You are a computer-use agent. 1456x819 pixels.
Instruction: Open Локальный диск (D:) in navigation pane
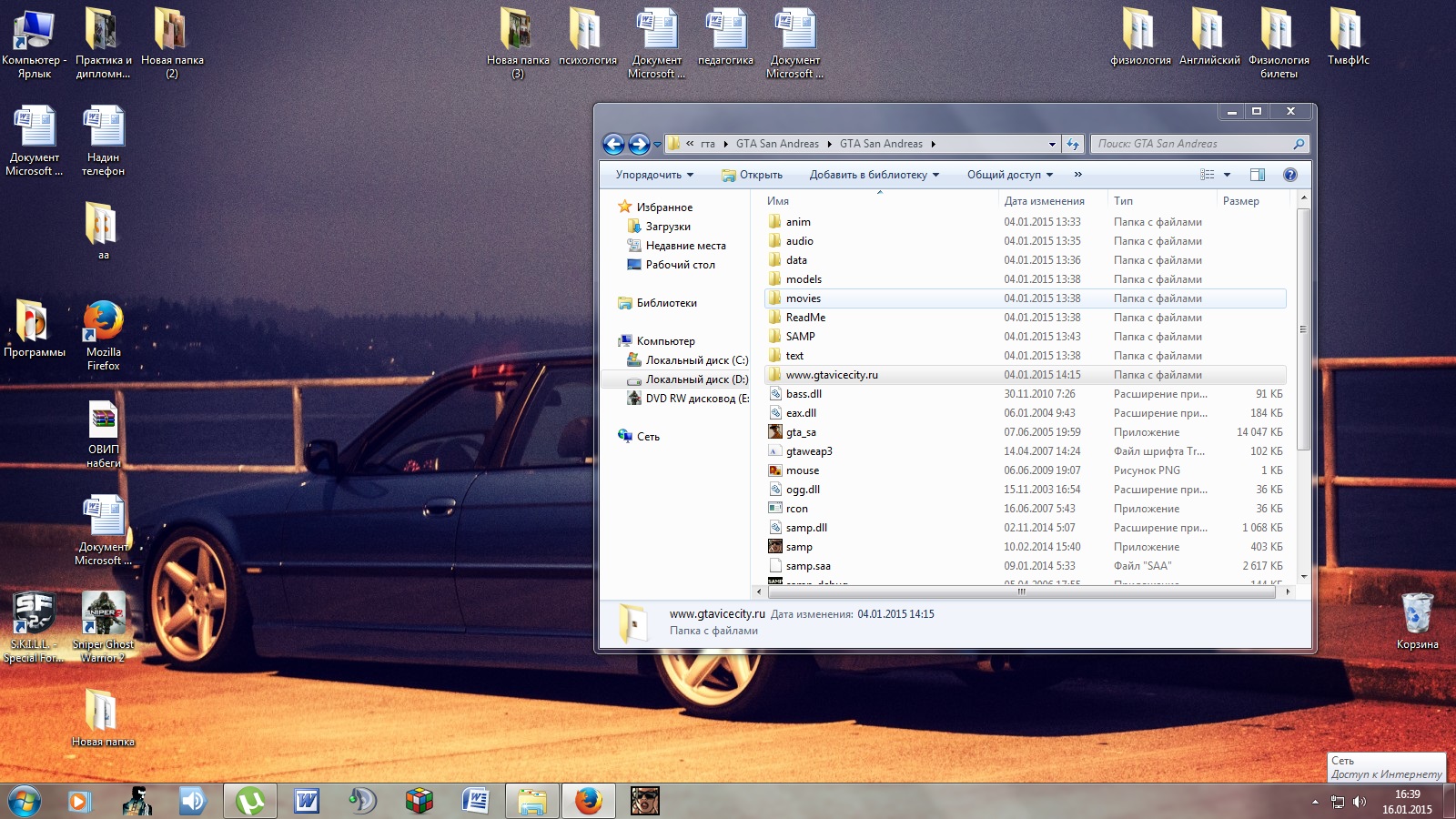pyautogui.click(x=696, y=379)
